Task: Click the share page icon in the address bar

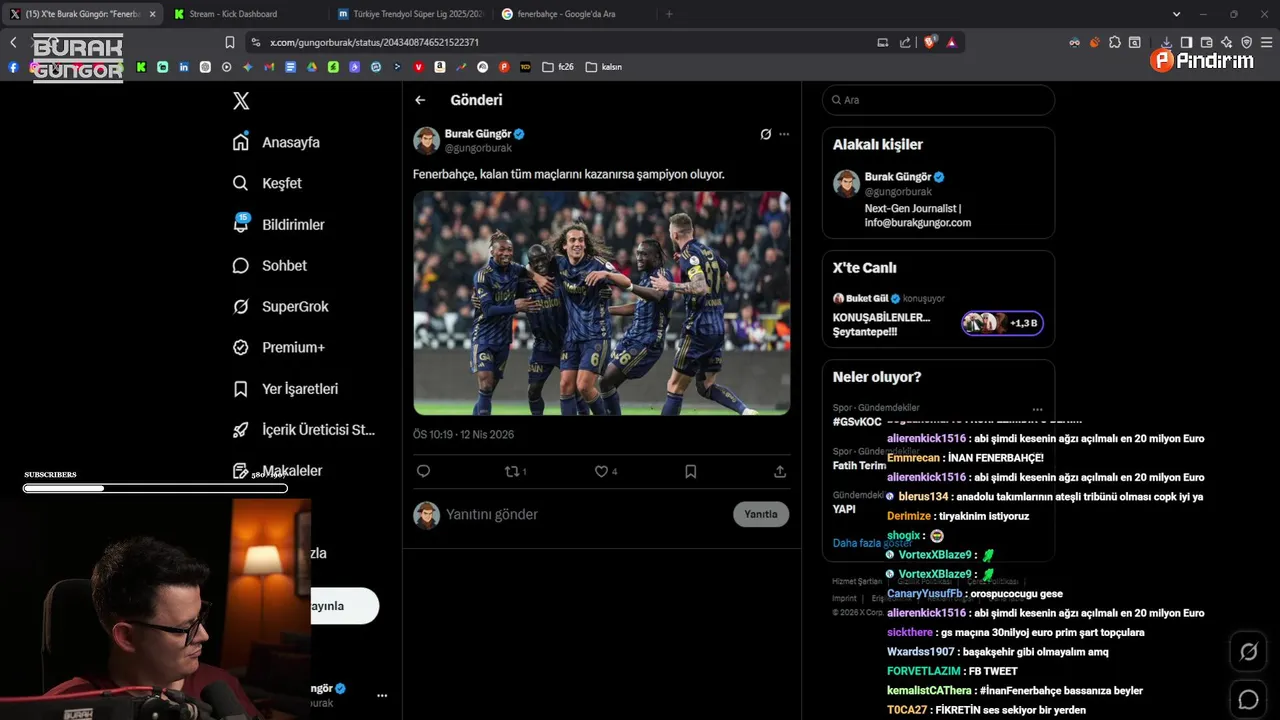Action: point(905,42)
